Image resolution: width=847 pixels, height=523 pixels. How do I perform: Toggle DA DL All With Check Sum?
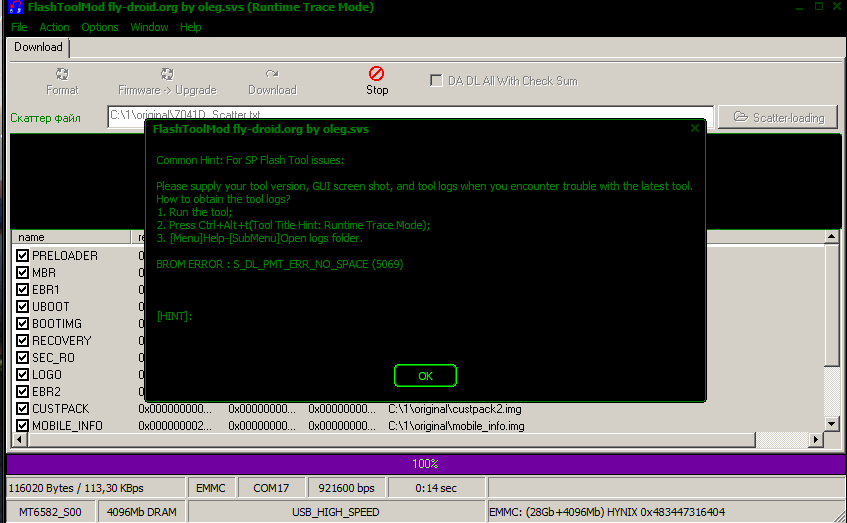click(x=436, y=81)
